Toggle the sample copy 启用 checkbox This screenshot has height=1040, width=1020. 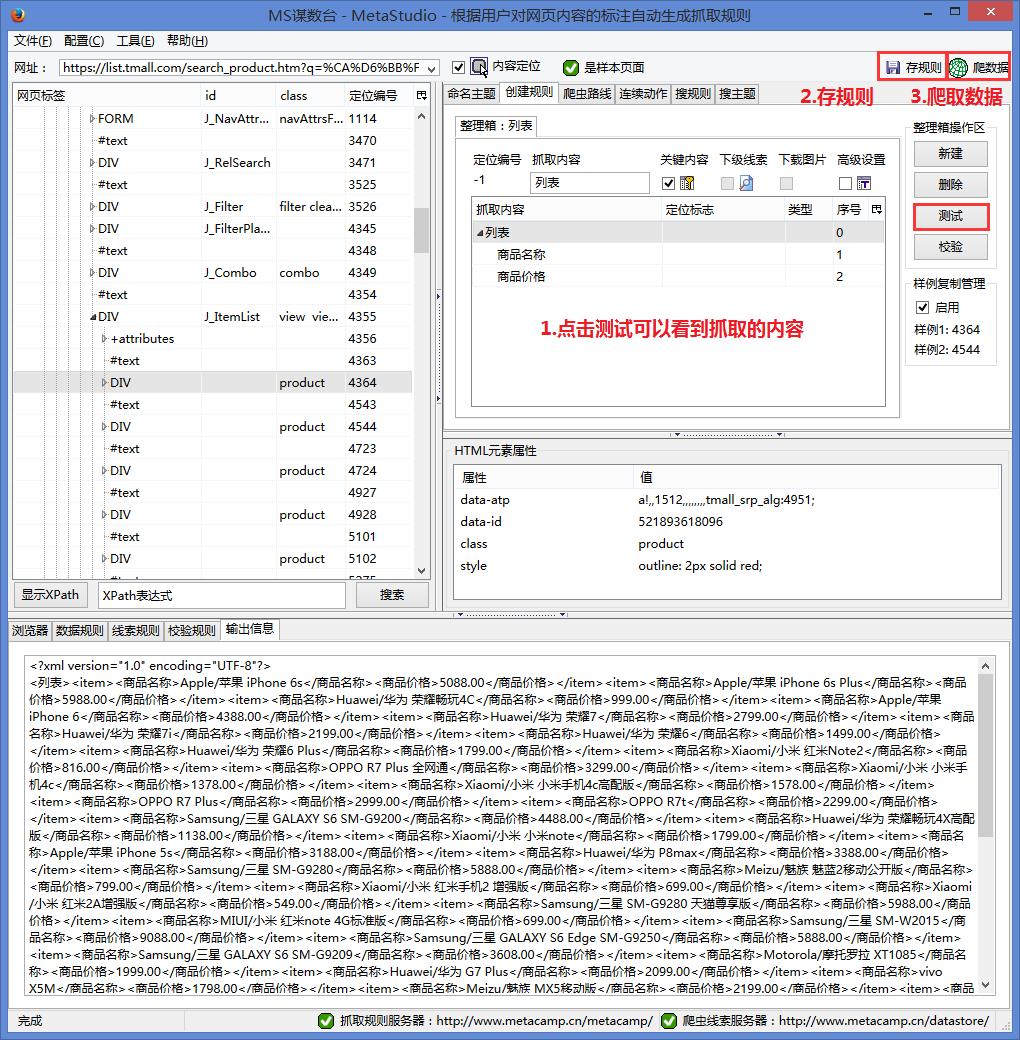point(922,307)
